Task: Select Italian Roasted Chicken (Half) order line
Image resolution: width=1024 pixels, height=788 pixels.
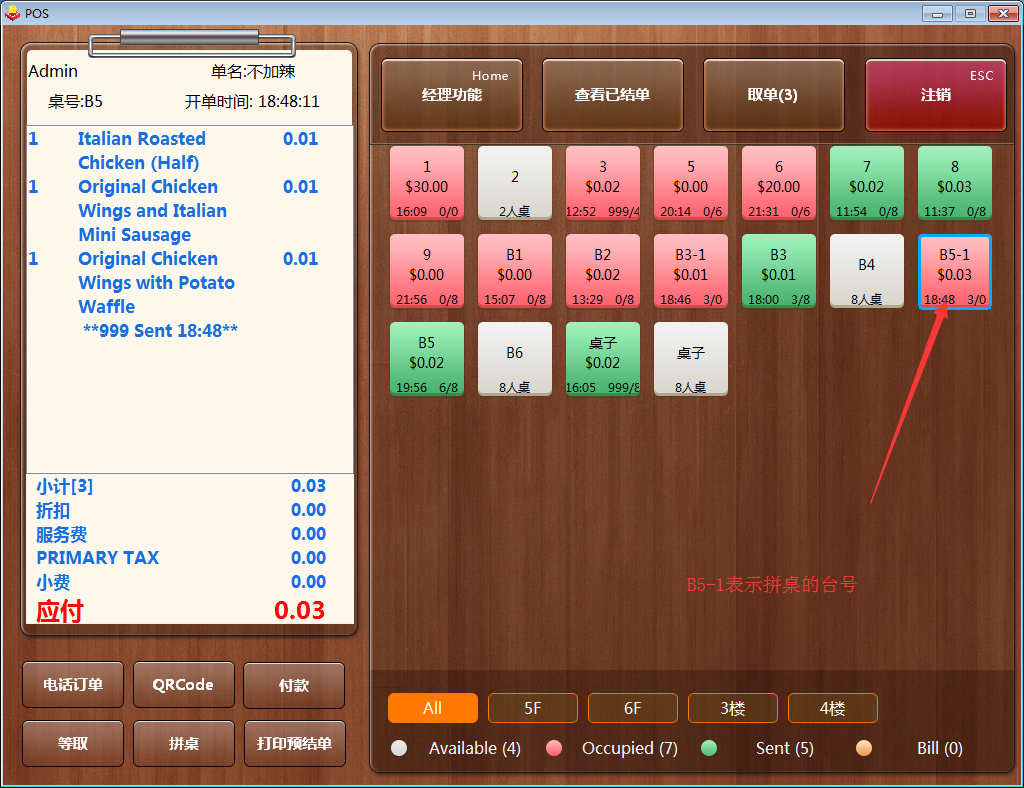Action: pyautogui.click(x=189, y=151)
